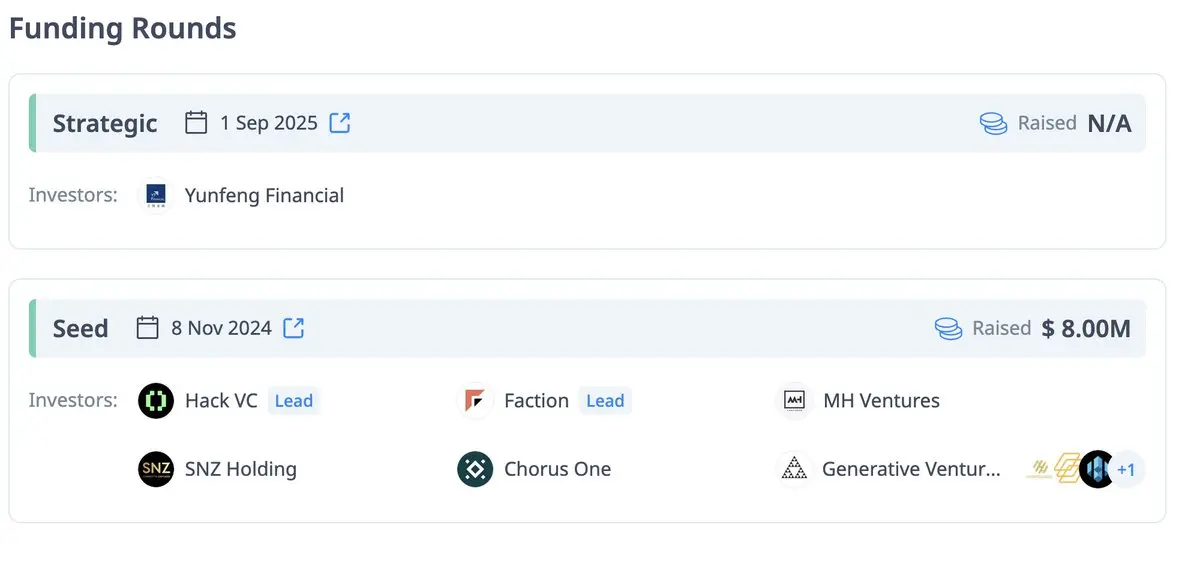
Task: Open the SNZ Holding investor page
Action: click(x=240, y=469)
